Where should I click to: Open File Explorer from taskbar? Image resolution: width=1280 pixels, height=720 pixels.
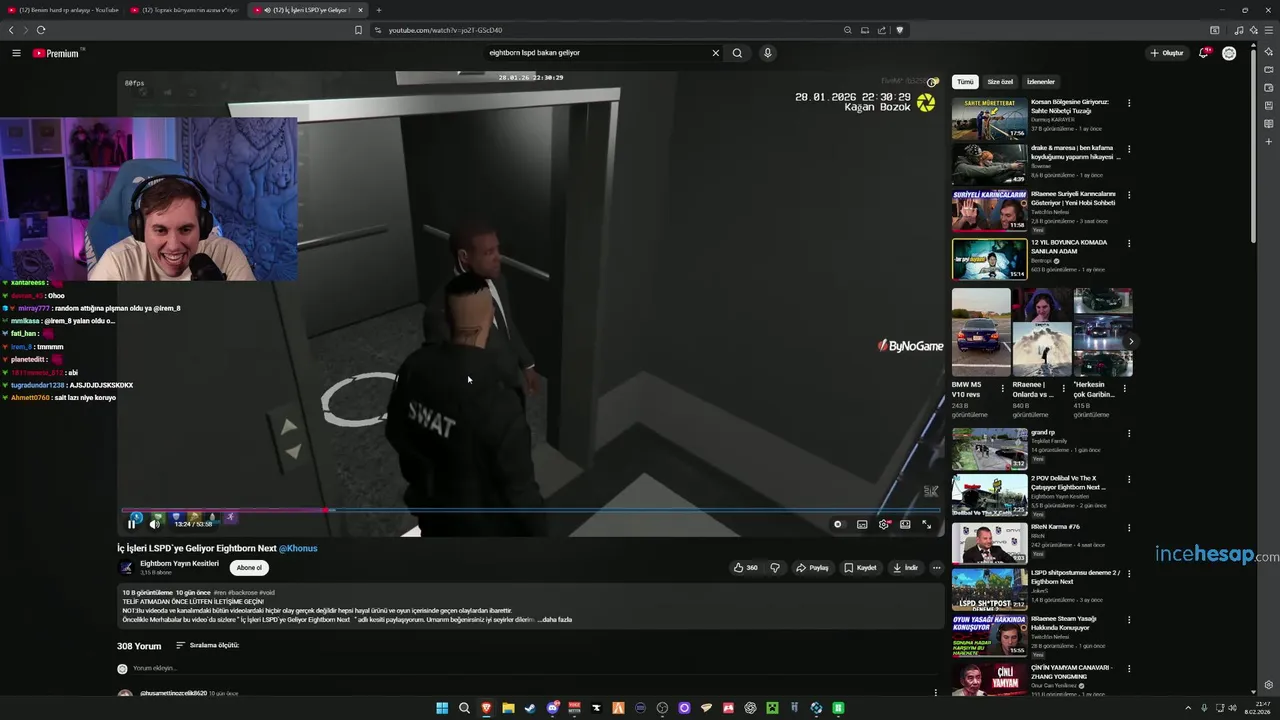click(x=508, y=708)
